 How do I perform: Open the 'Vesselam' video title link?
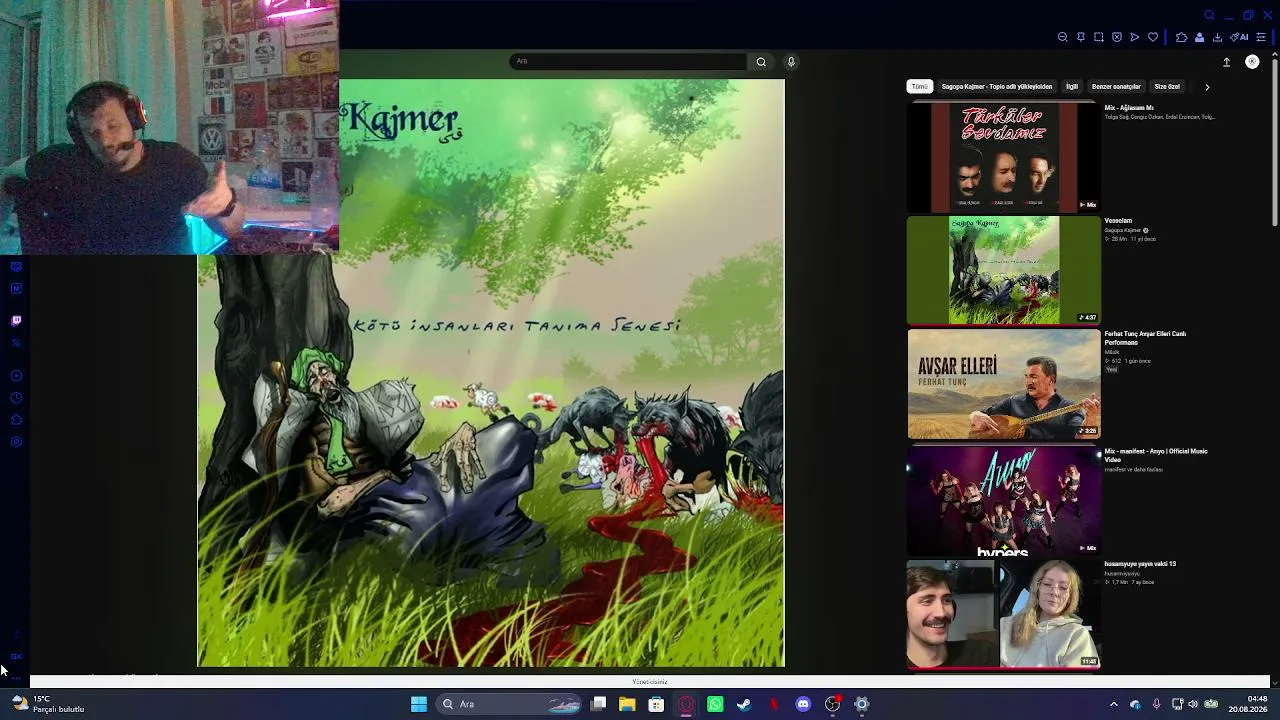1118,221
